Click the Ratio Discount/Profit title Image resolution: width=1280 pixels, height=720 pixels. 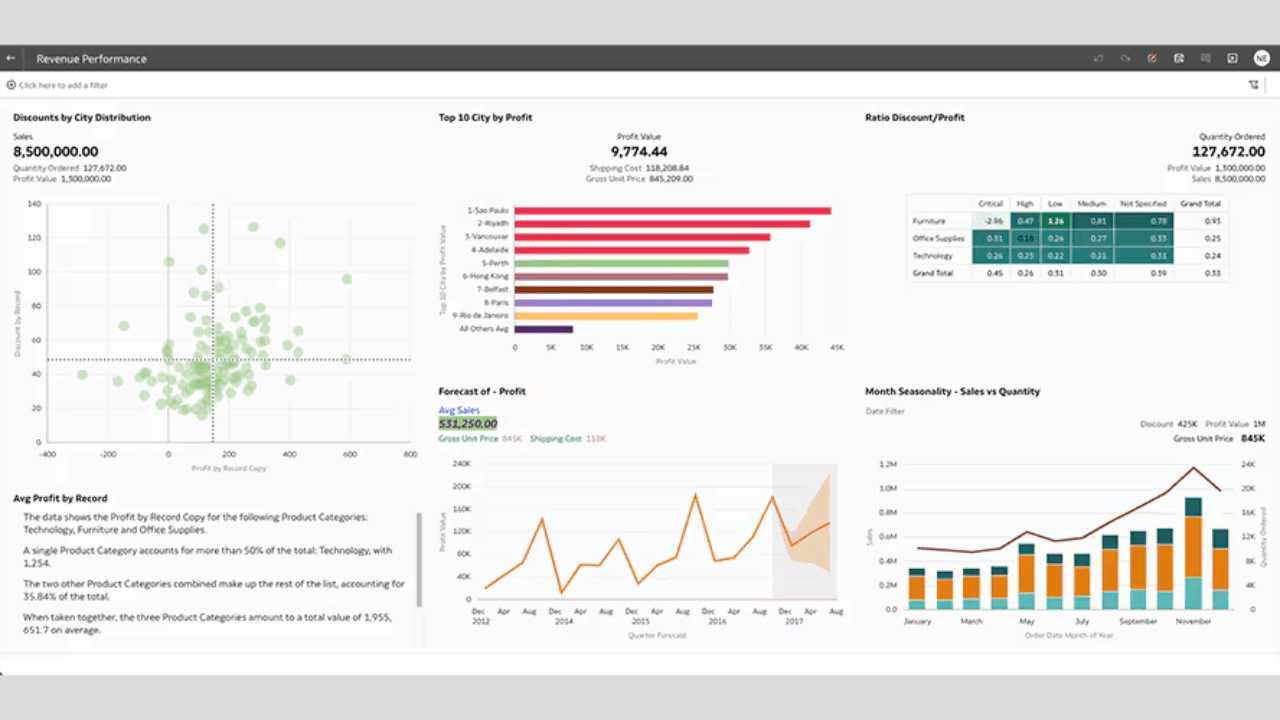[914, 117]
